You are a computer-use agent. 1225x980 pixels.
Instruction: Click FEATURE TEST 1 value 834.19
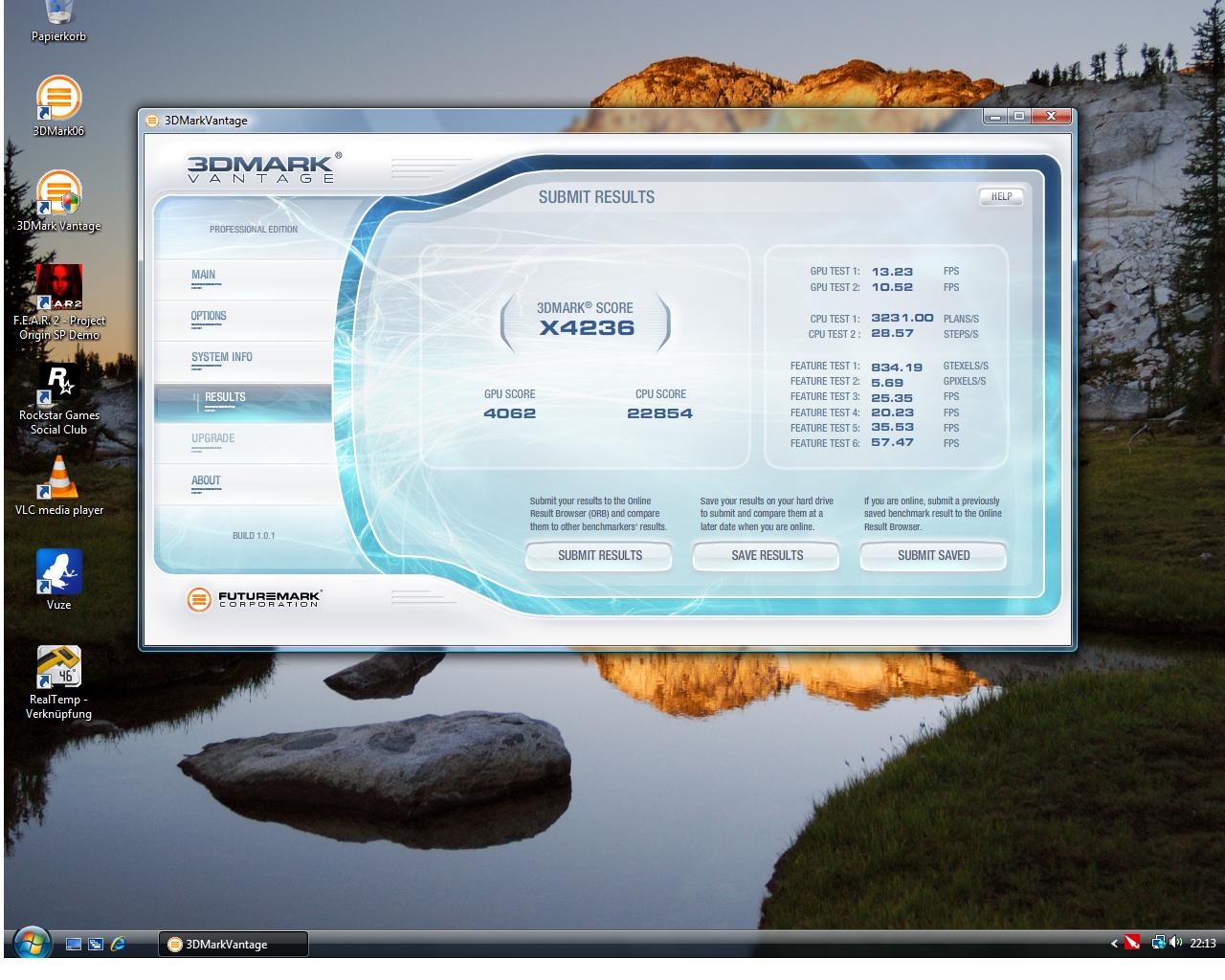(x=897, y=367)
